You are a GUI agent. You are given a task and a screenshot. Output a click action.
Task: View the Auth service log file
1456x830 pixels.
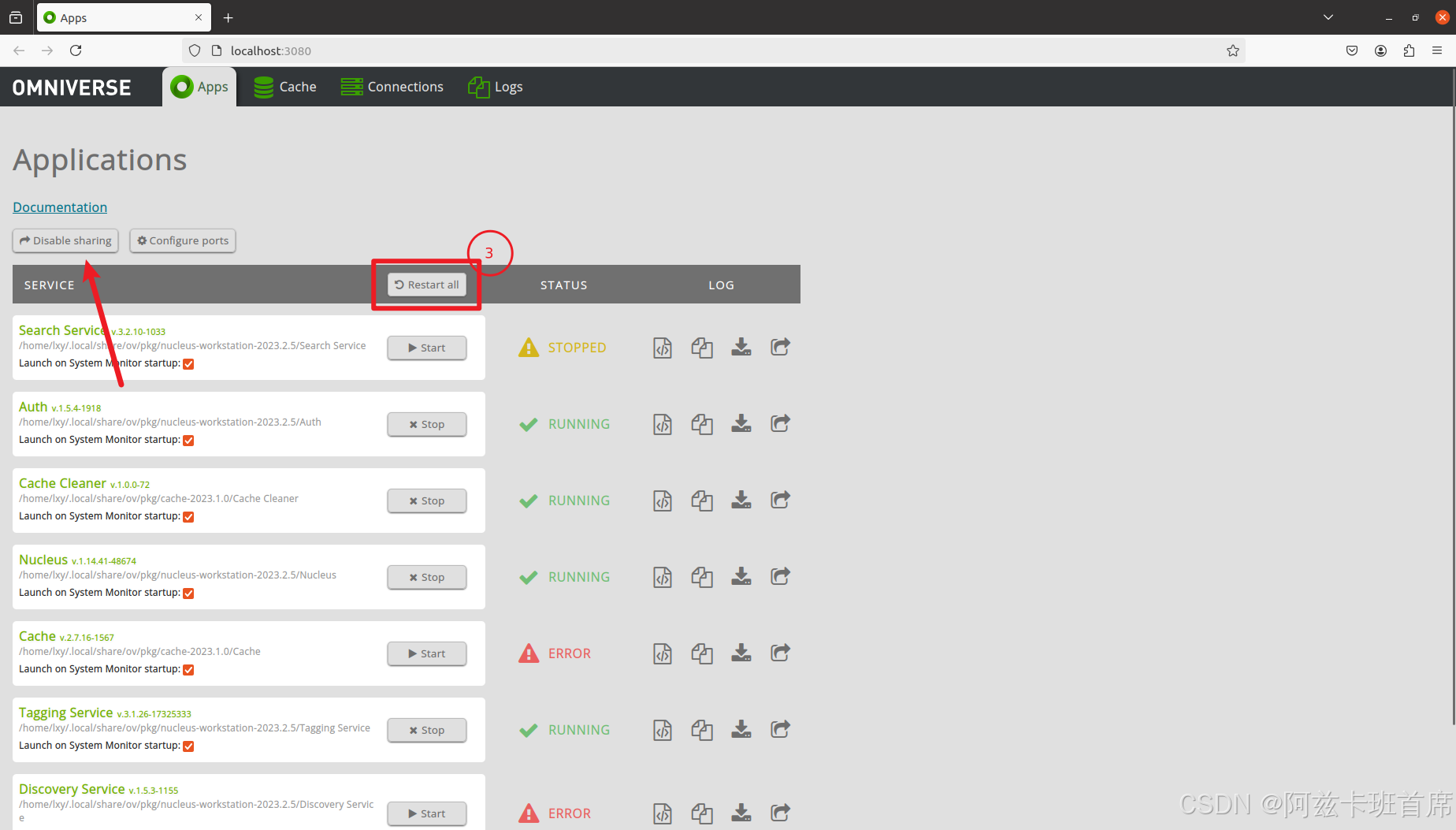pyautogui.click(x=663, y=424)
